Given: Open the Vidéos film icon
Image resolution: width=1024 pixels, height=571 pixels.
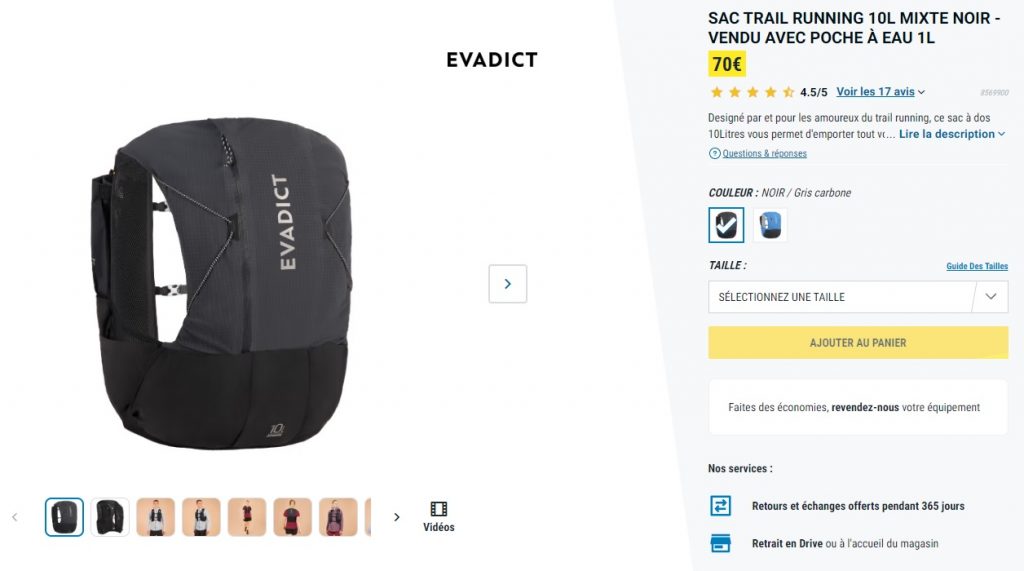Looking at the screenshot, I should pyautogui.click(x=438, y=509).
